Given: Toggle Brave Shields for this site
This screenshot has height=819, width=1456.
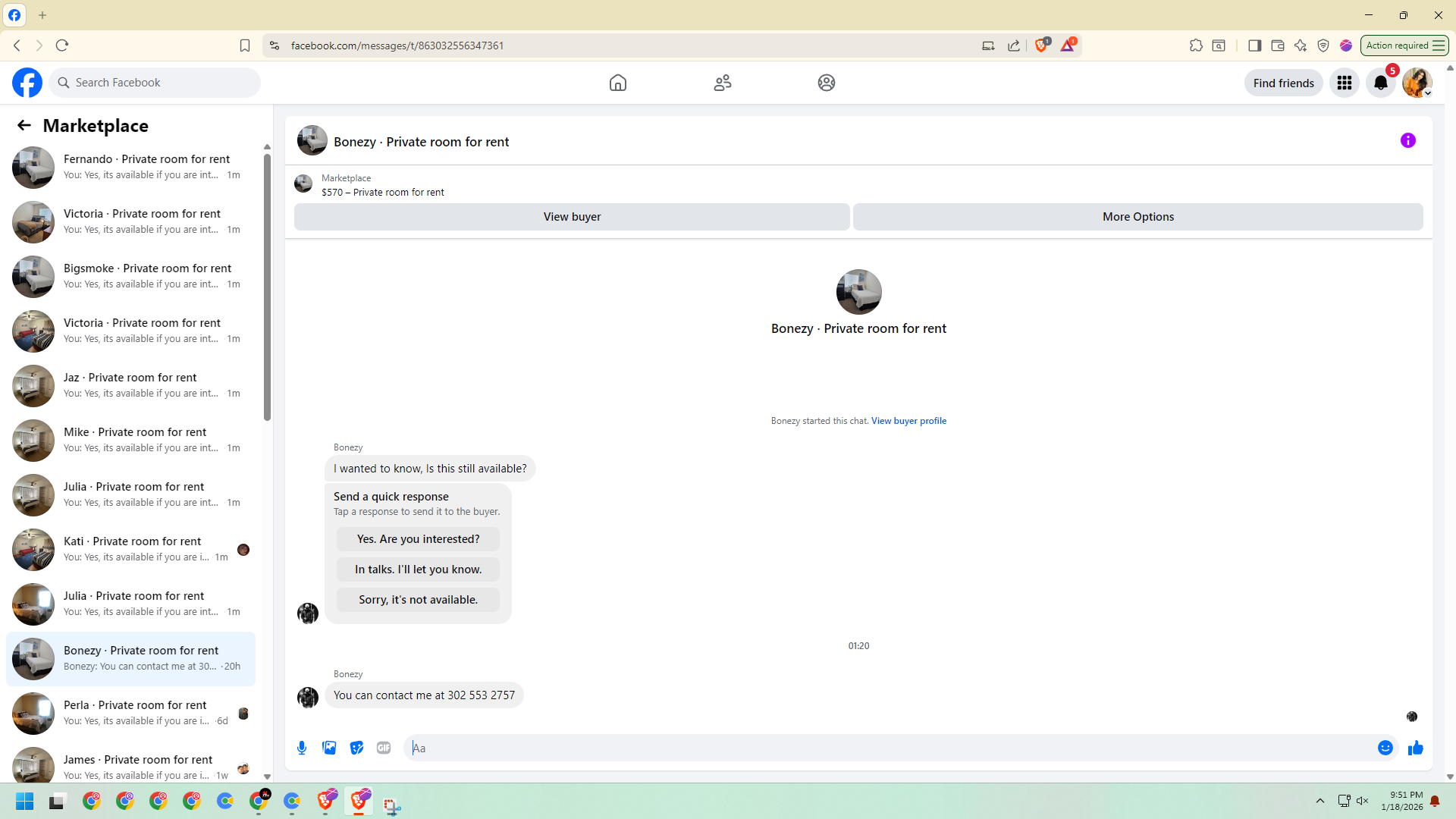Looking at the screenshot, I should click(x=1041, y=45).
